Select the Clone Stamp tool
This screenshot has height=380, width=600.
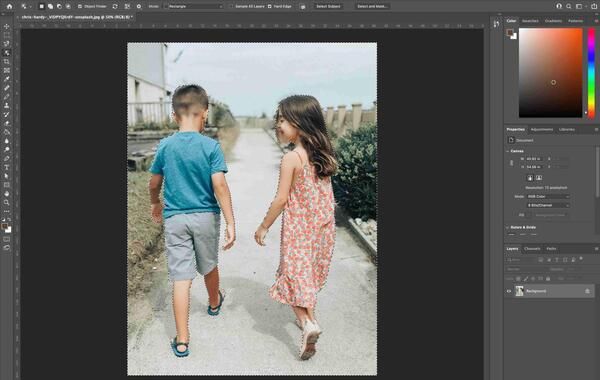point(7,106)
